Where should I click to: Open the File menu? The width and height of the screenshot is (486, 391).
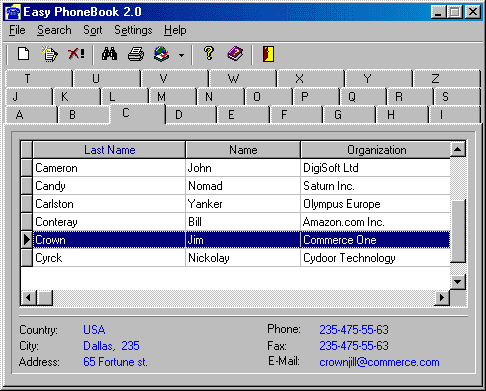coord(17,30)
